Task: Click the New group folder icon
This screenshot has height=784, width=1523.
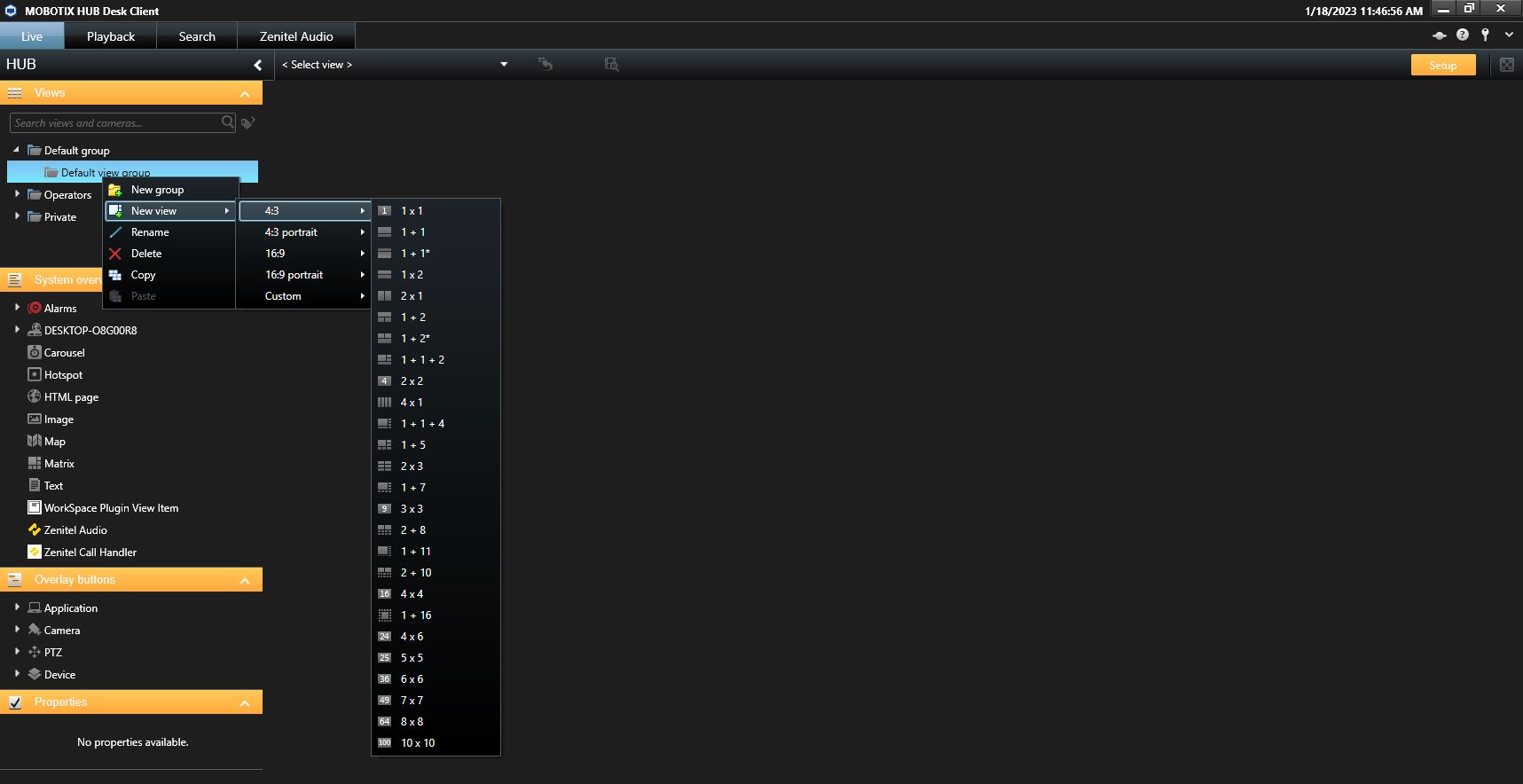Action: click(x=115, y=190)
